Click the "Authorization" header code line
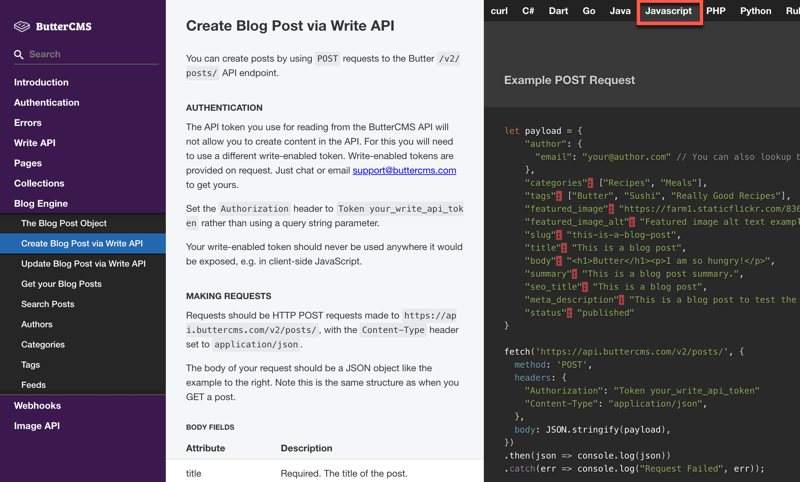The height and width of the screenshot is (482, 800). tap(642, 391)
